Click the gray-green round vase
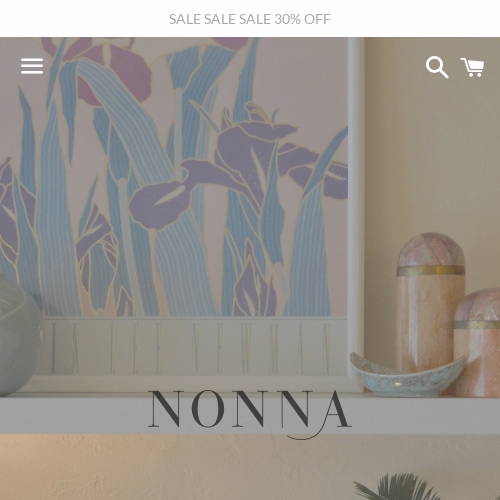 20,335
